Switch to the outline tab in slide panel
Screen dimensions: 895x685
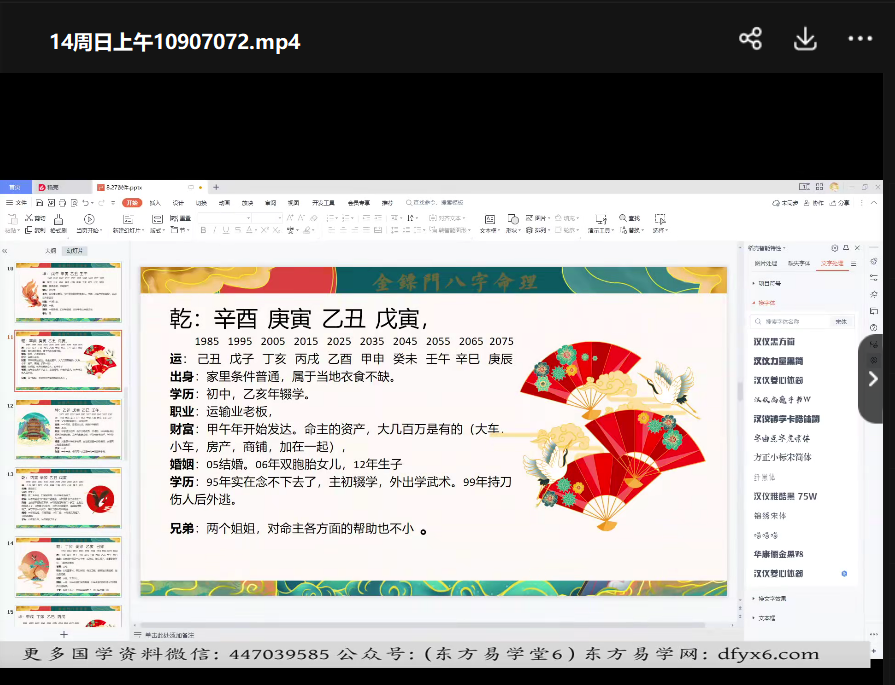50,251
